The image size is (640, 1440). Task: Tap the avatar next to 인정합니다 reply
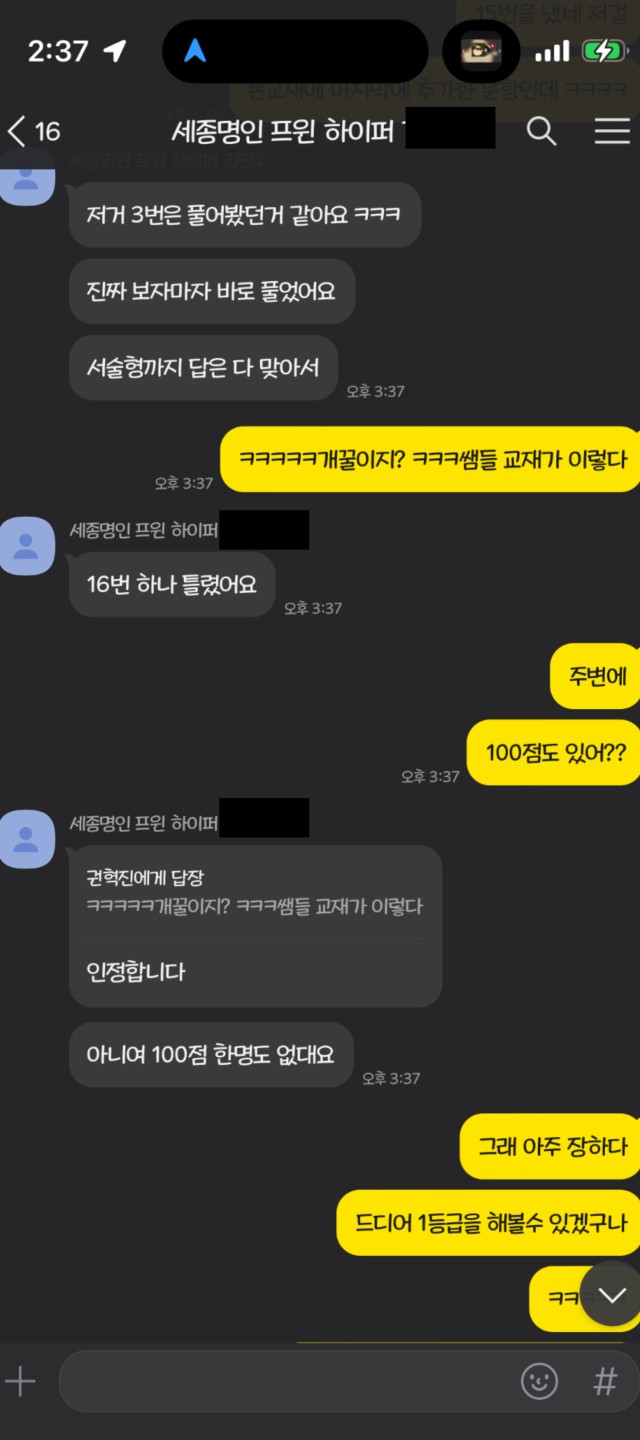coord(27,838)
